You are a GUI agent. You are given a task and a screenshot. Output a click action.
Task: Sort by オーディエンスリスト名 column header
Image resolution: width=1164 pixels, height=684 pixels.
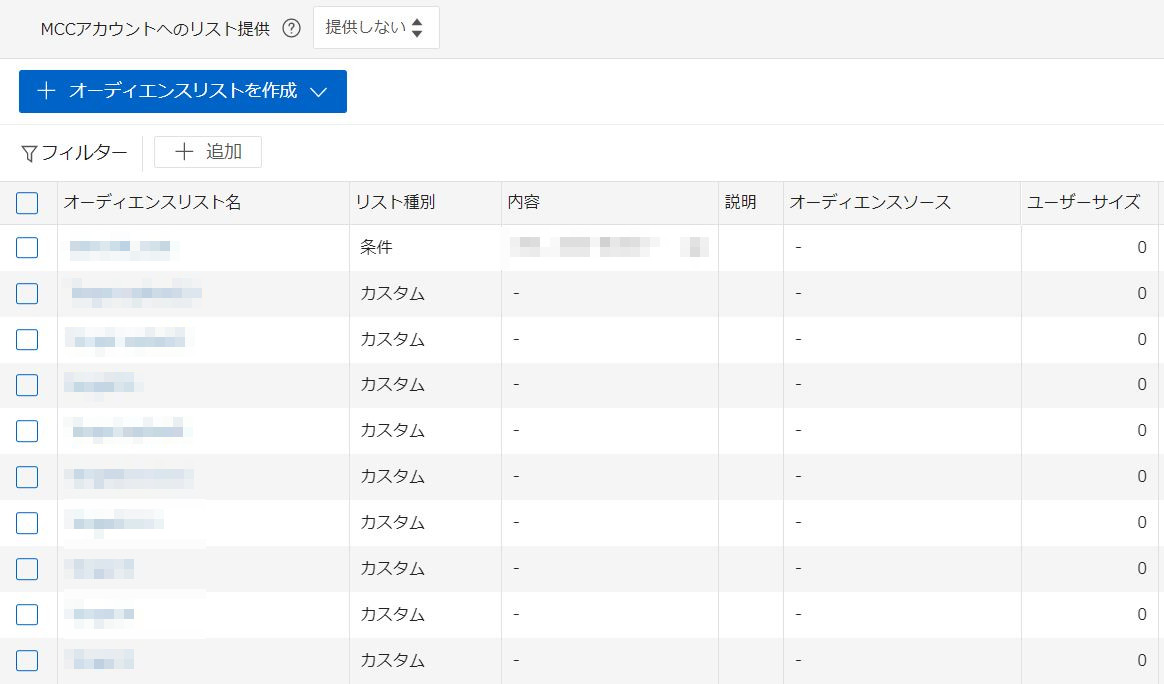tap(153, 203)
